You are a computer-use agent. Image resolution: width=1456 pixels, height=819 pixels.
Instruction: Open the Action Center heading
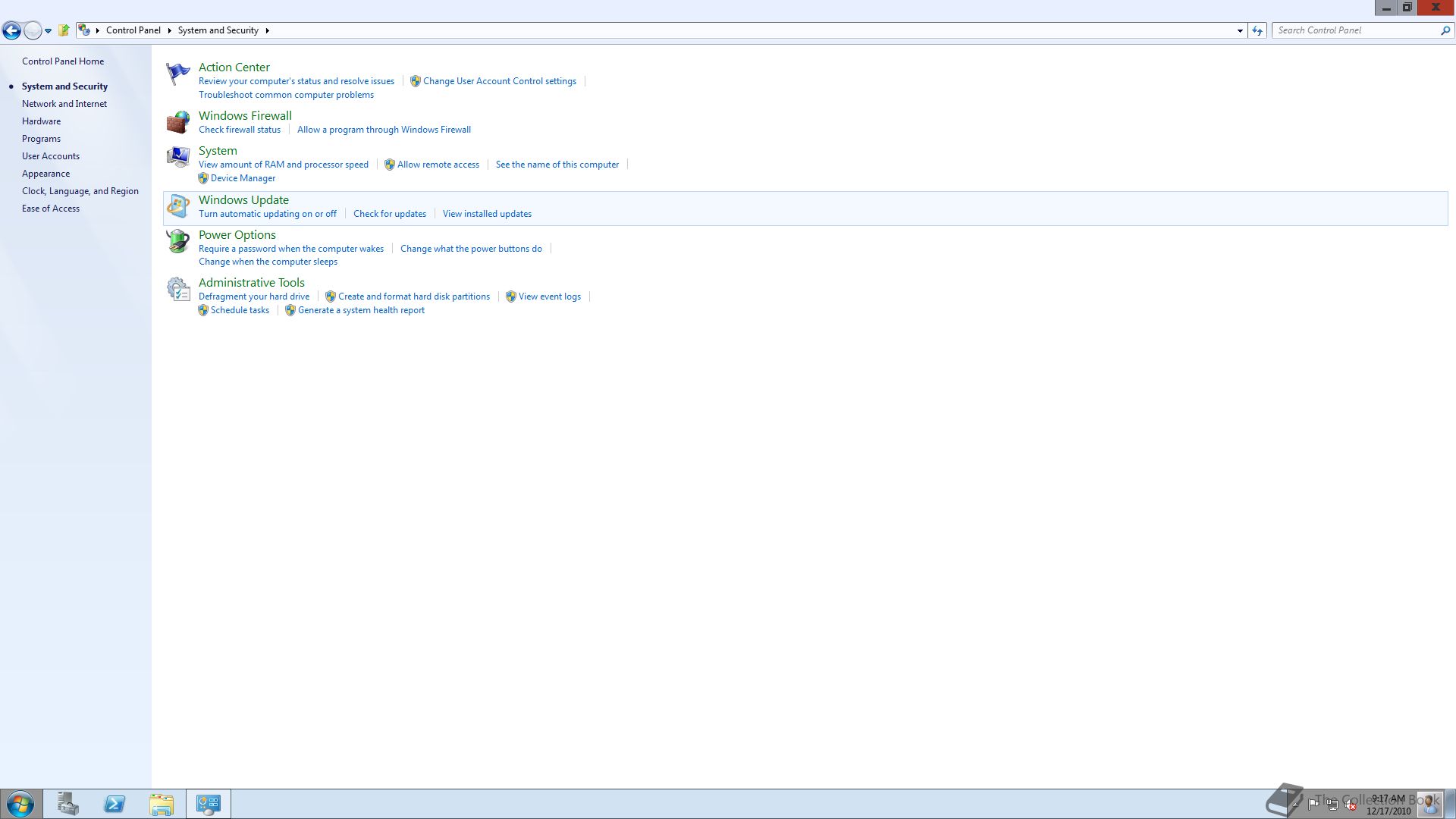[234, 67]
